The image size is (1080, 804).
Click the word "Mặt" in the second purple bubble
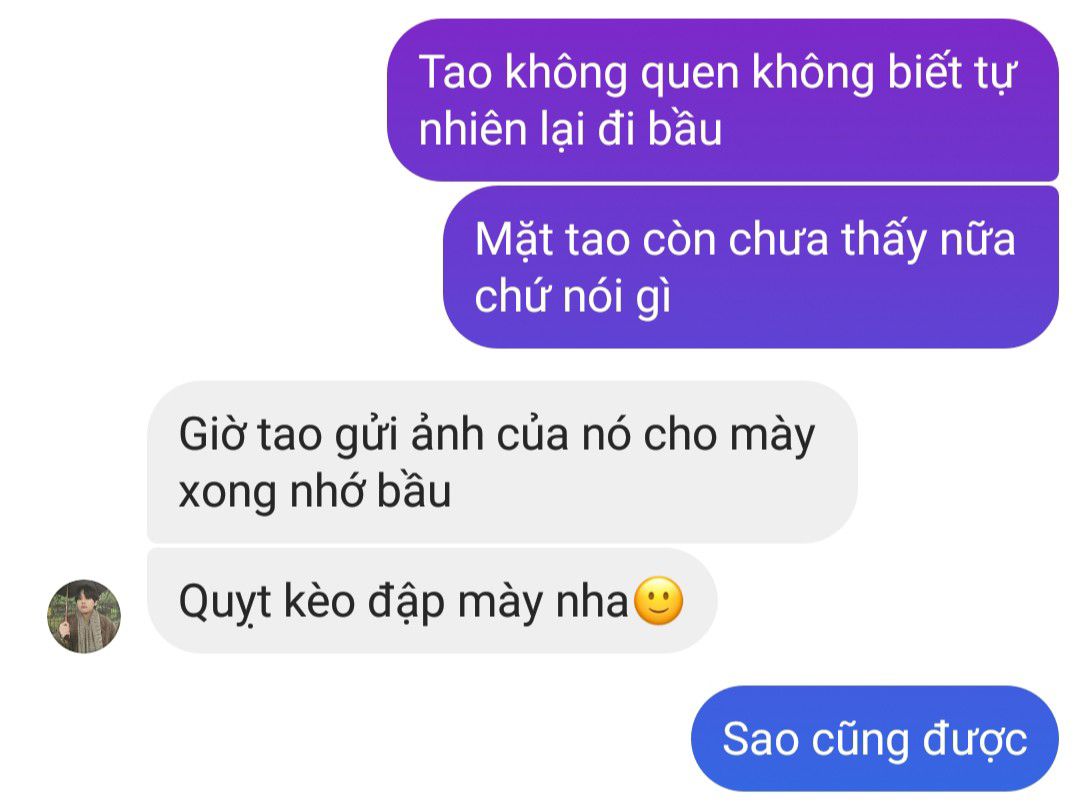click(x=514, y=239)
